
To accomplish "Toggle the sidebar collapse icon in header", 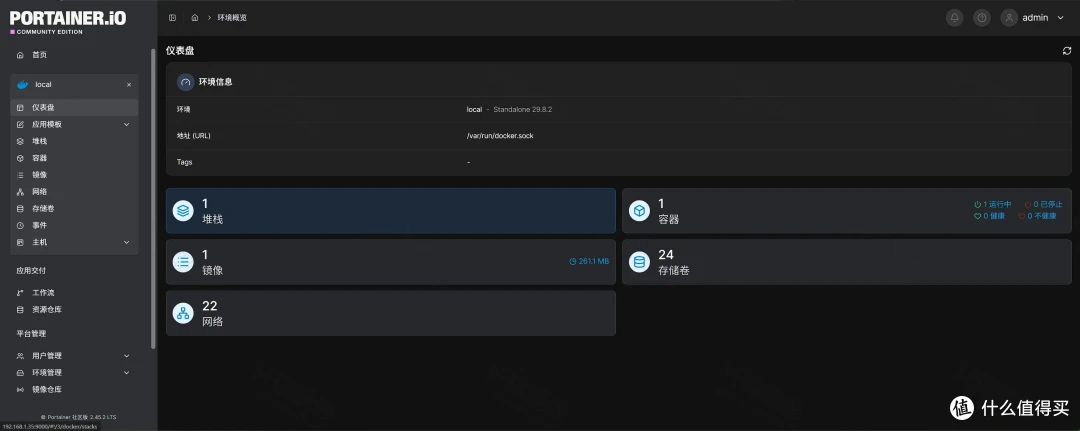I will [x=173, y=18].
